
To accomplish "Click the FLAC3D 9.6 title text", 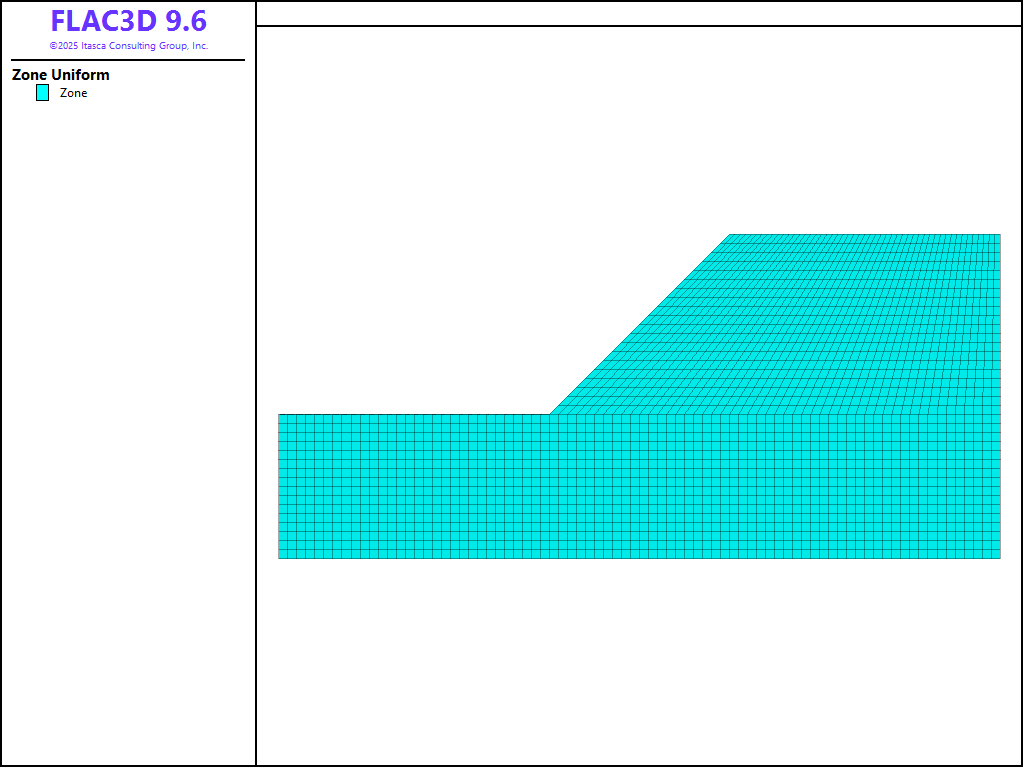I will pyautogui.click(x=128, y=21).
